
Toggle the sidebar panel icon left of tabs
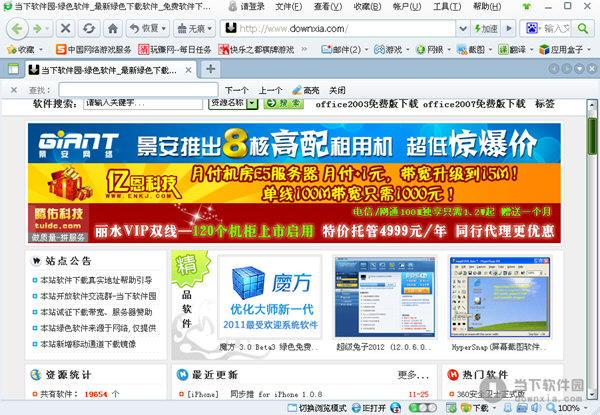(13, 69)
